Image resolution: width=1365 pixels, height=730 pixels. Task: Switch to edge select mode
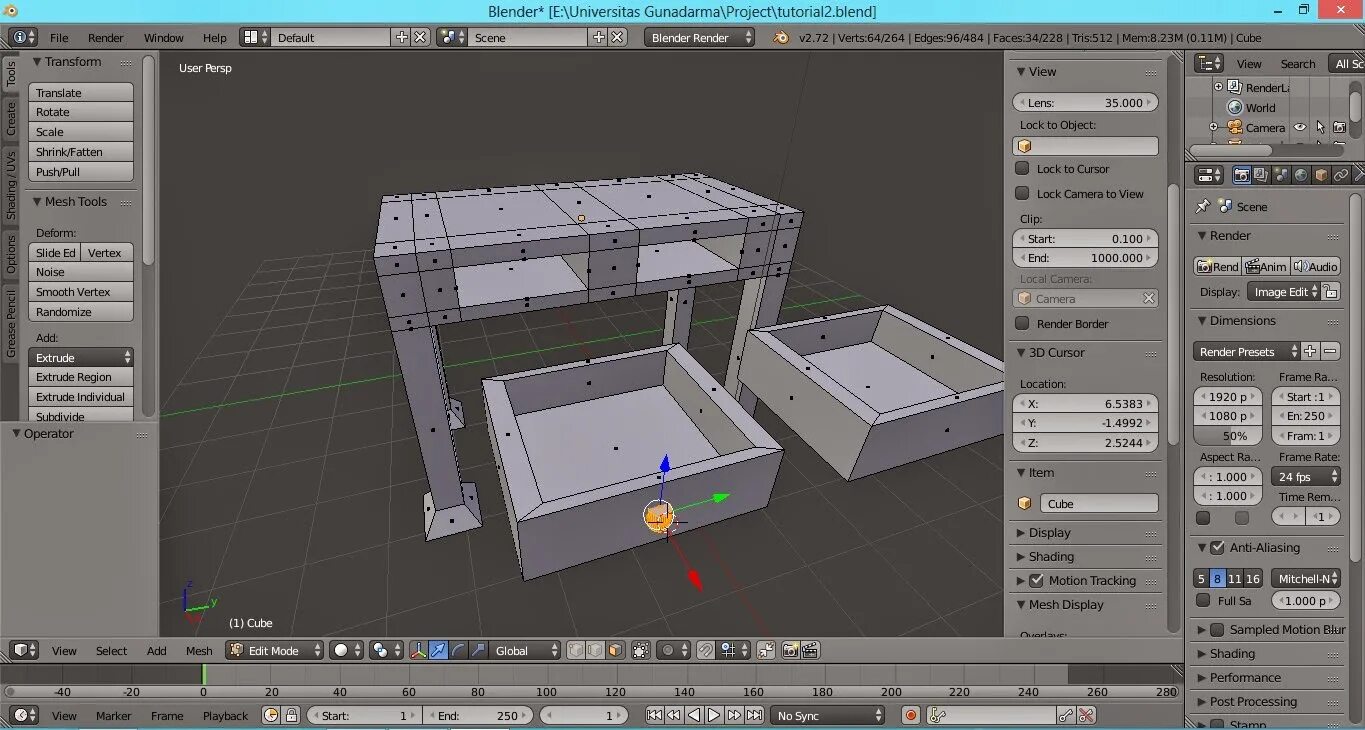[x=596, y=650]
